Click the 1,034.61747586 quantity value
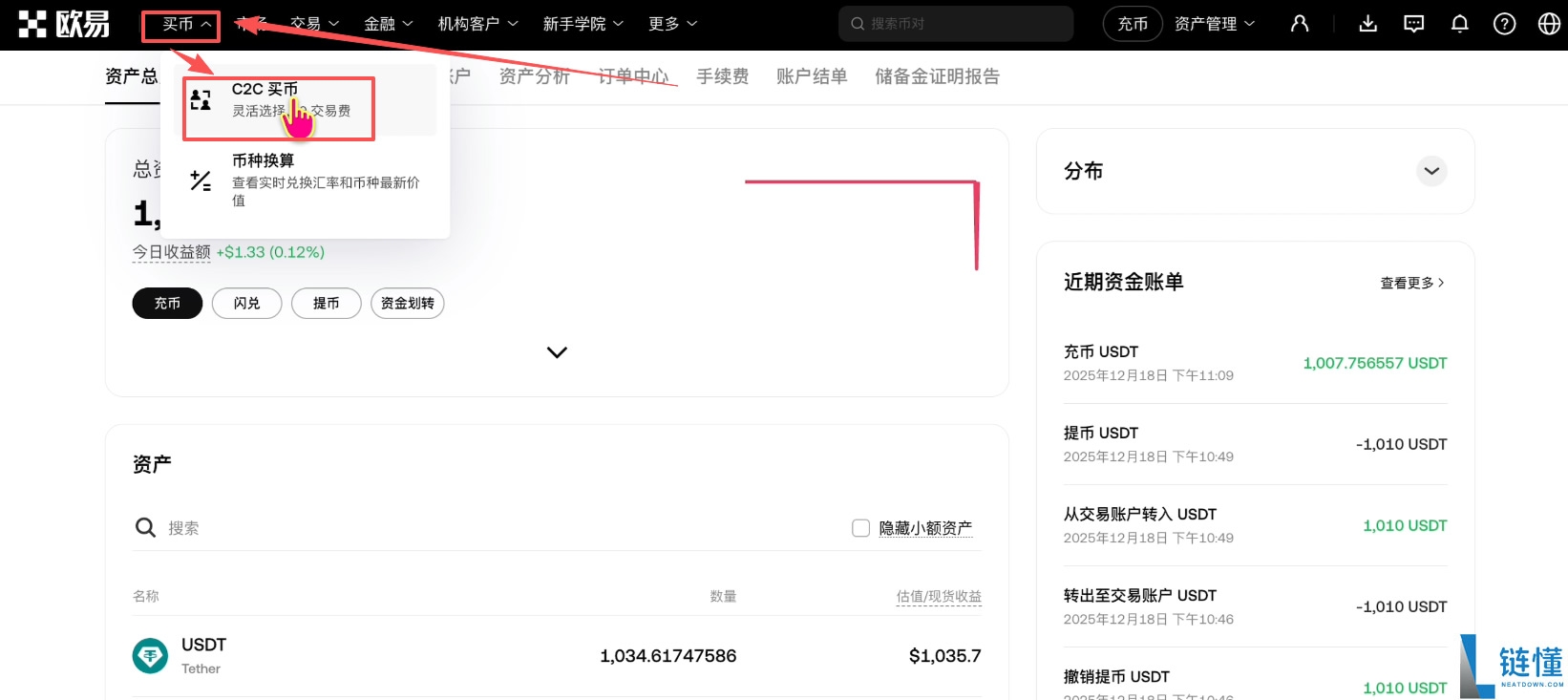 coord(668,656)
